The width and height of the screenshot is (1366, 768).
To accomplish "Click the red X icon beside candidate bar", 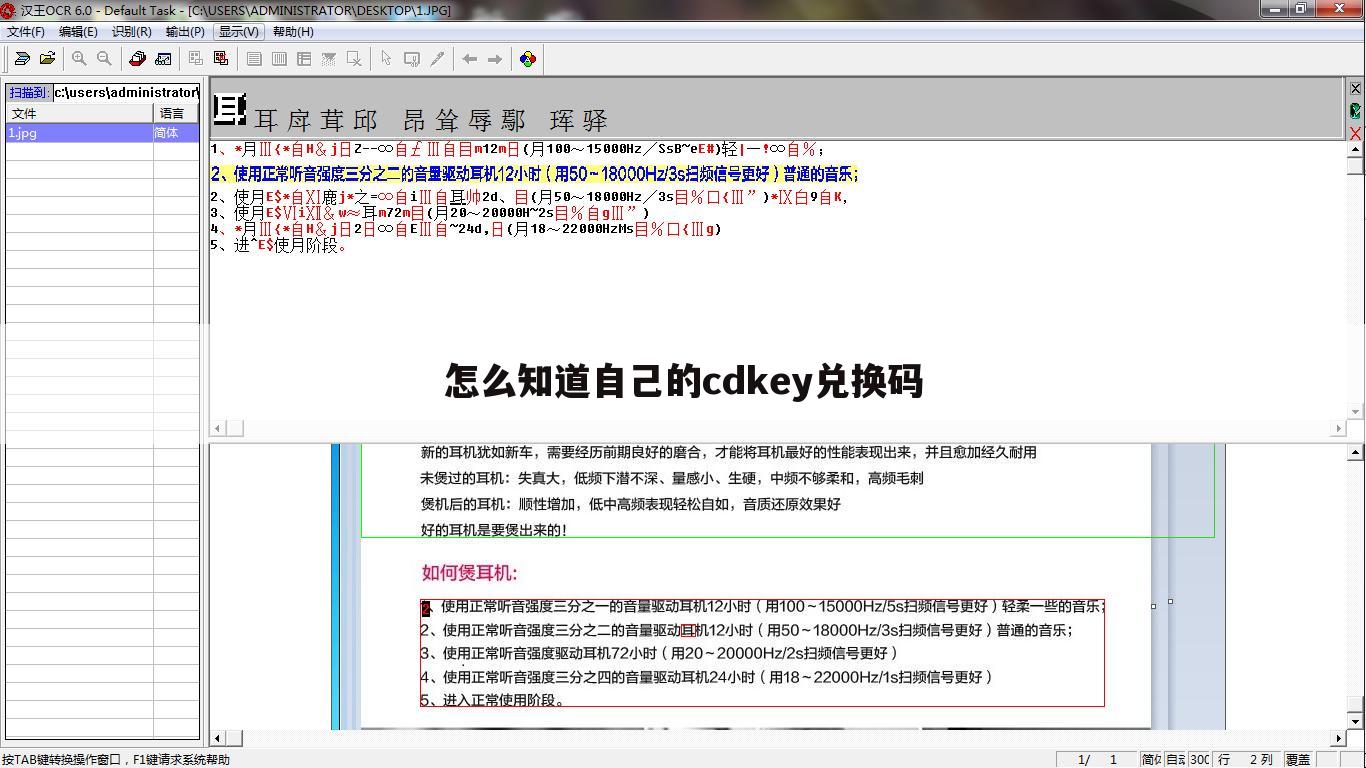I will coord(1356,133).
